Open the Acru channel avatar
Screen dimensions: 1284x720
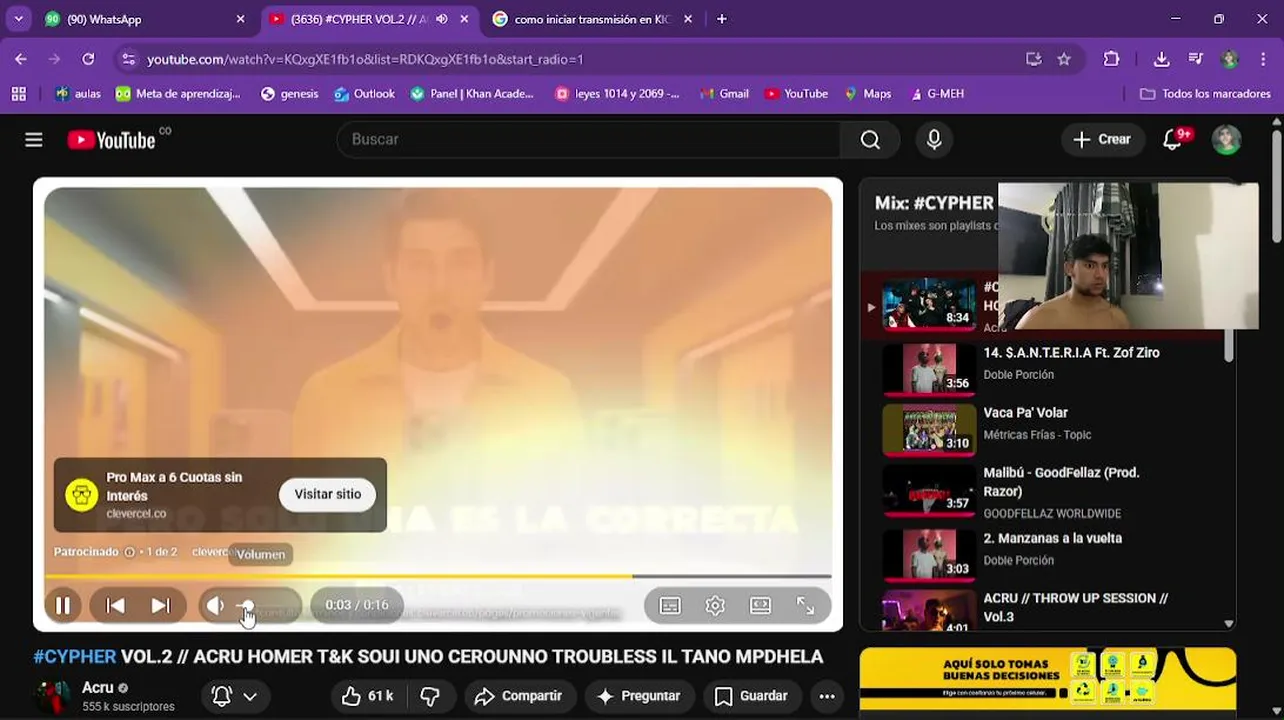(51, 696)
